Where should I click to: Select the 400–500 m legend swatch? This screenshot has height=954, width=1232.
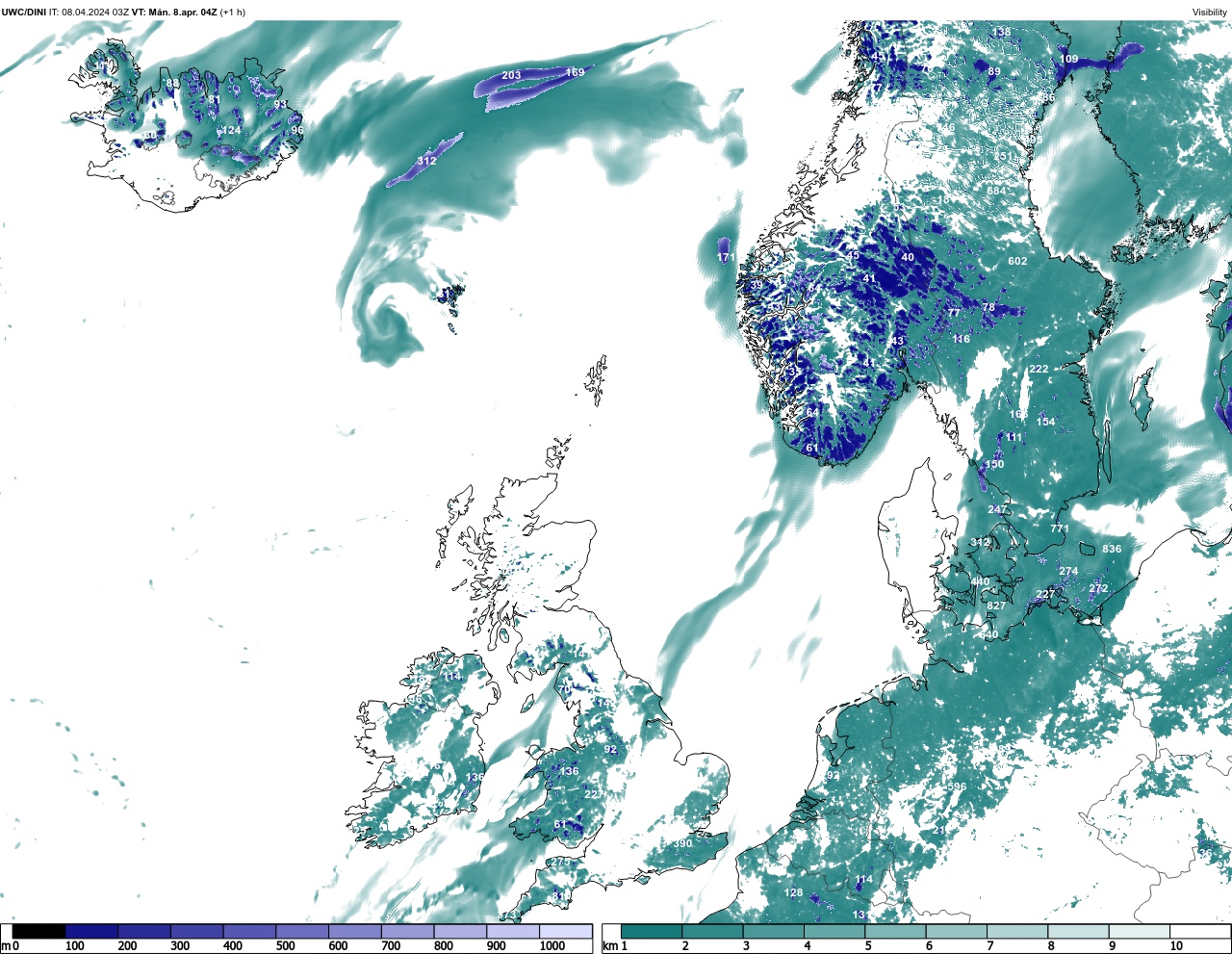tap(249, 932)
